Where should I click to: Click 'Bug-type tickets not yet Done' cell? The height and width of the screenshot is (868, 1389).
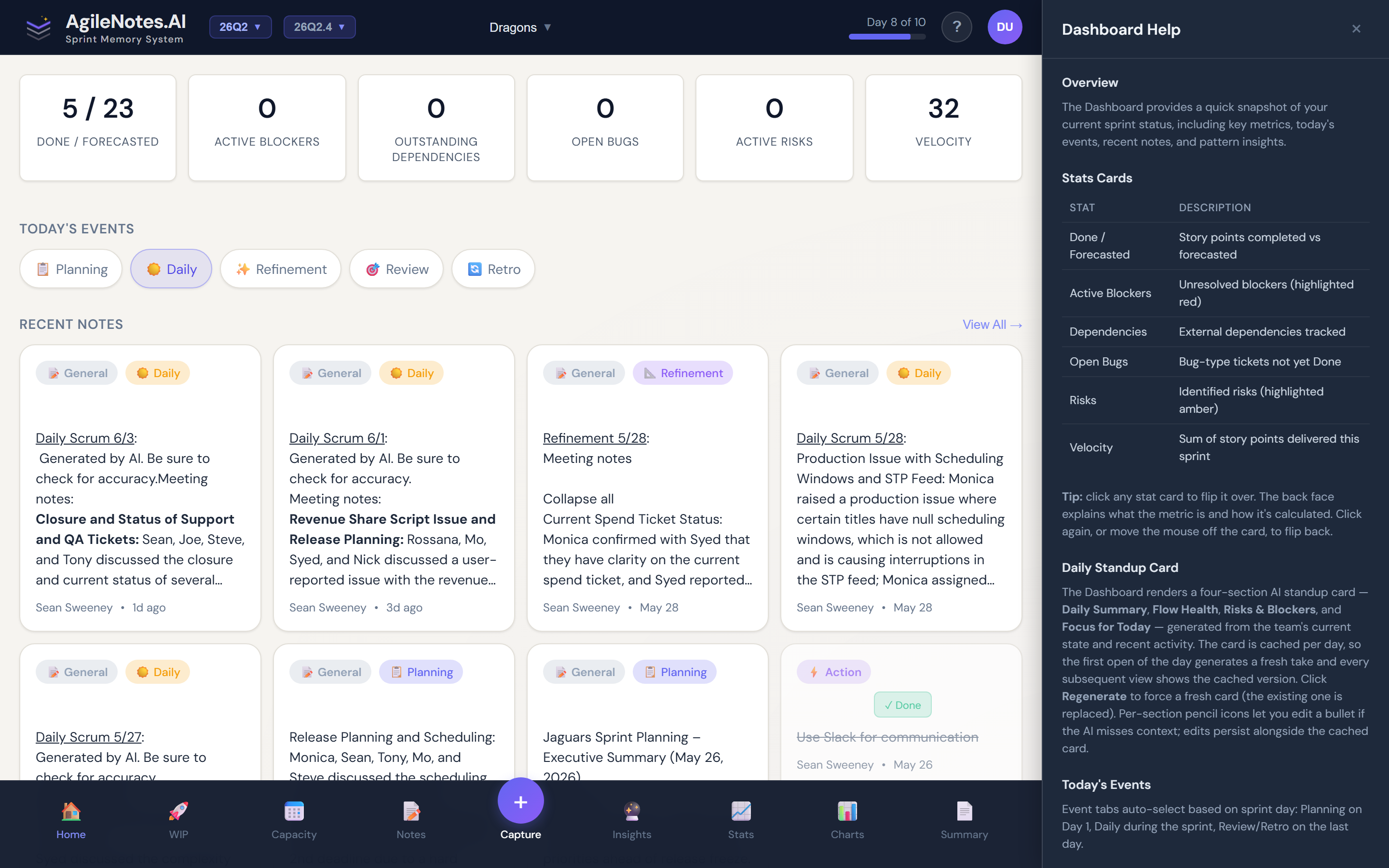click(1260, 362)
